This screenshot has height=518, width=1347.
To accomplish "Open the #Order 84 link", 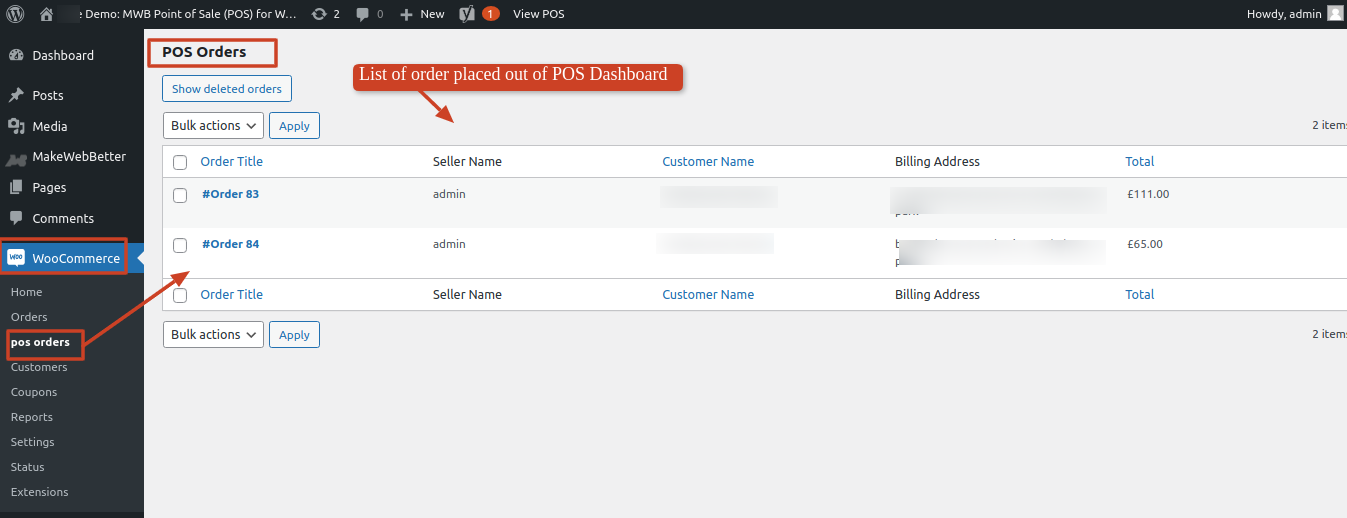I will (230, 244).
